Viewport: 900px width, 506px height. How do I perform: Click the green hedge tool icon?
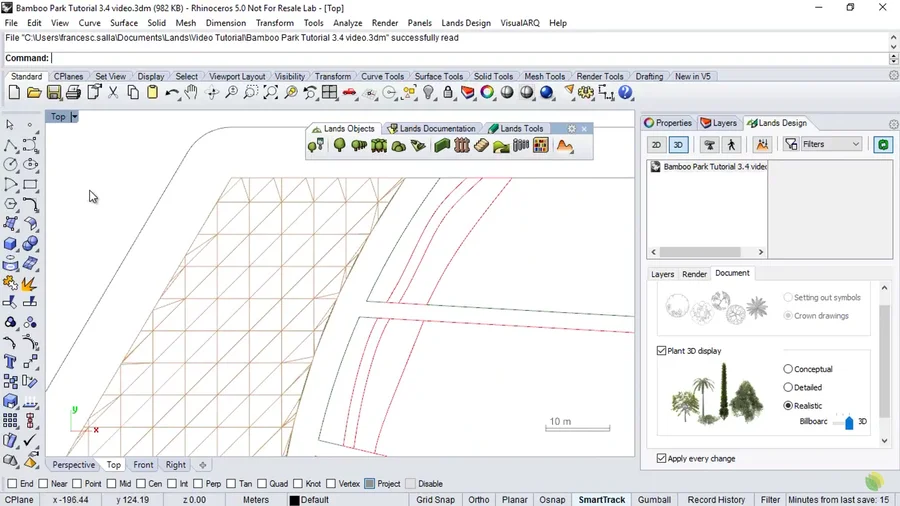pyautogui.click(x=441, y=146)
